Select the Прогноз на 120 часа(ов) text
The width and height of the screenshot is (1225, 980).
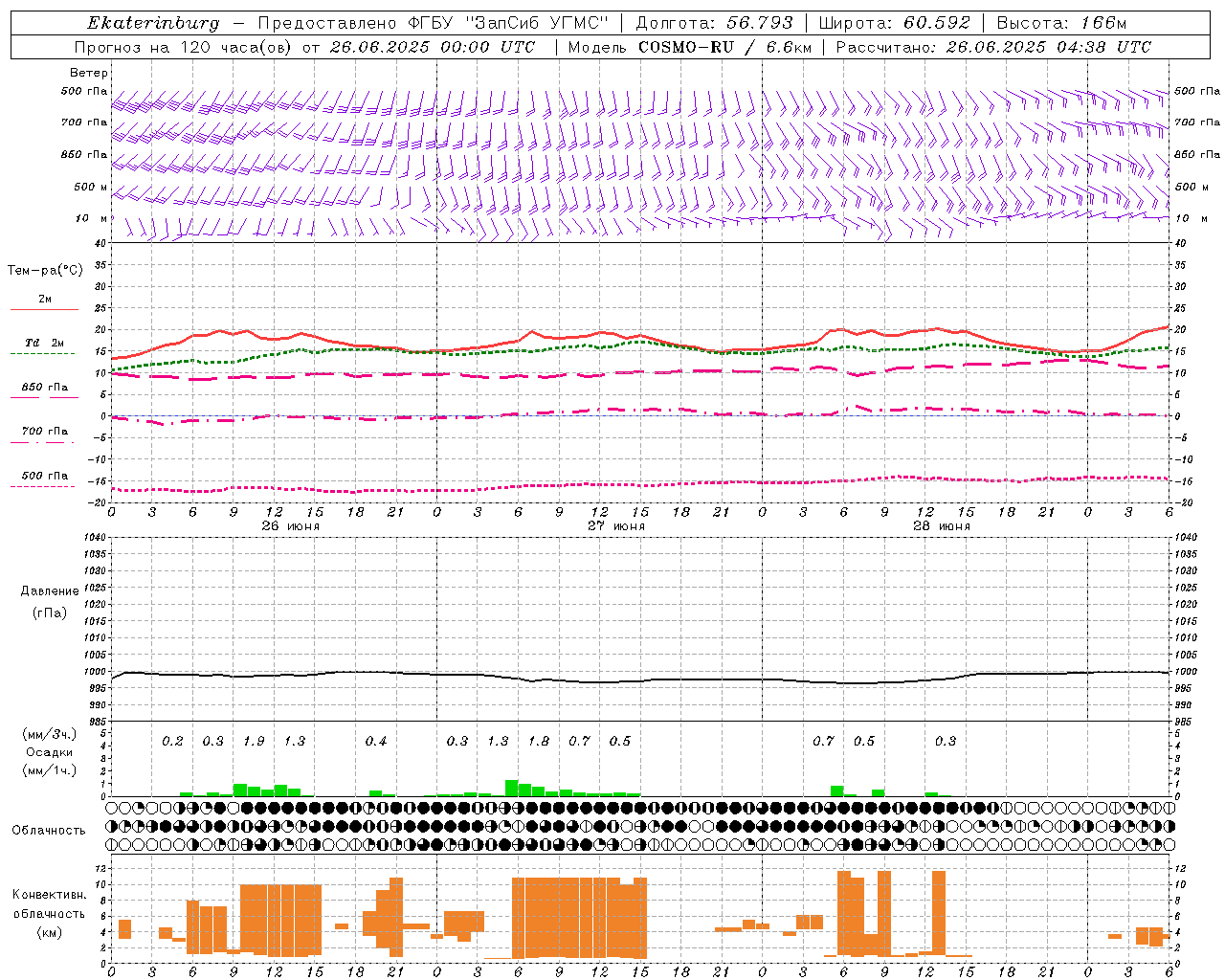184,47
